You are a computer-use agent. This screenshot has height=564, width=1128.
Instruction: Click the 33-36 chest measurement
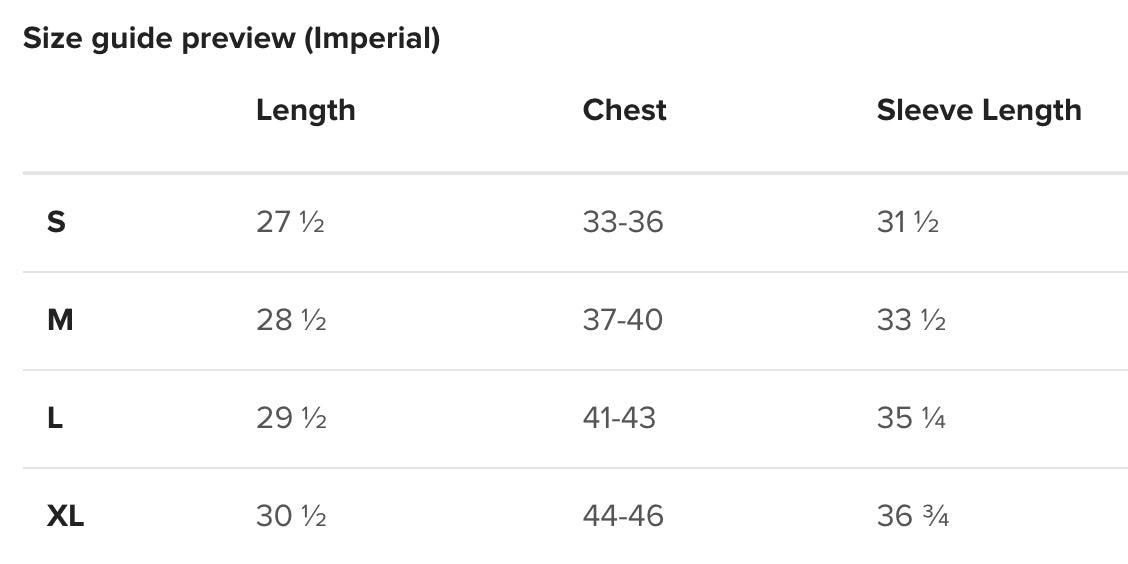(622, 222)
